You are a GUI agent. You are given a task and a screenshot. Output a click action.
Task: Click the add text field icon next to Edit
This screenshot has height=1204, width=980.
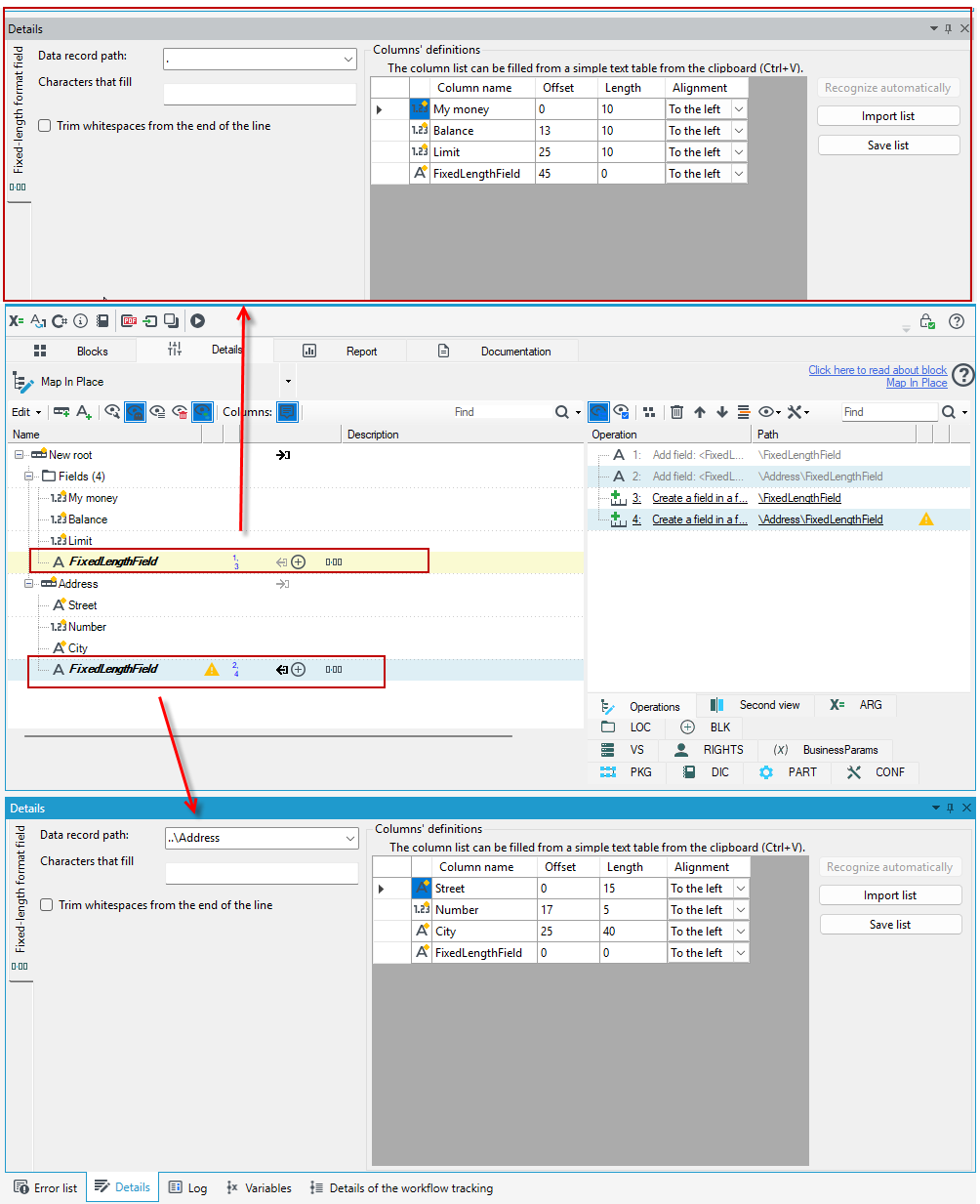pyautogui.click(x=84, y=412)
